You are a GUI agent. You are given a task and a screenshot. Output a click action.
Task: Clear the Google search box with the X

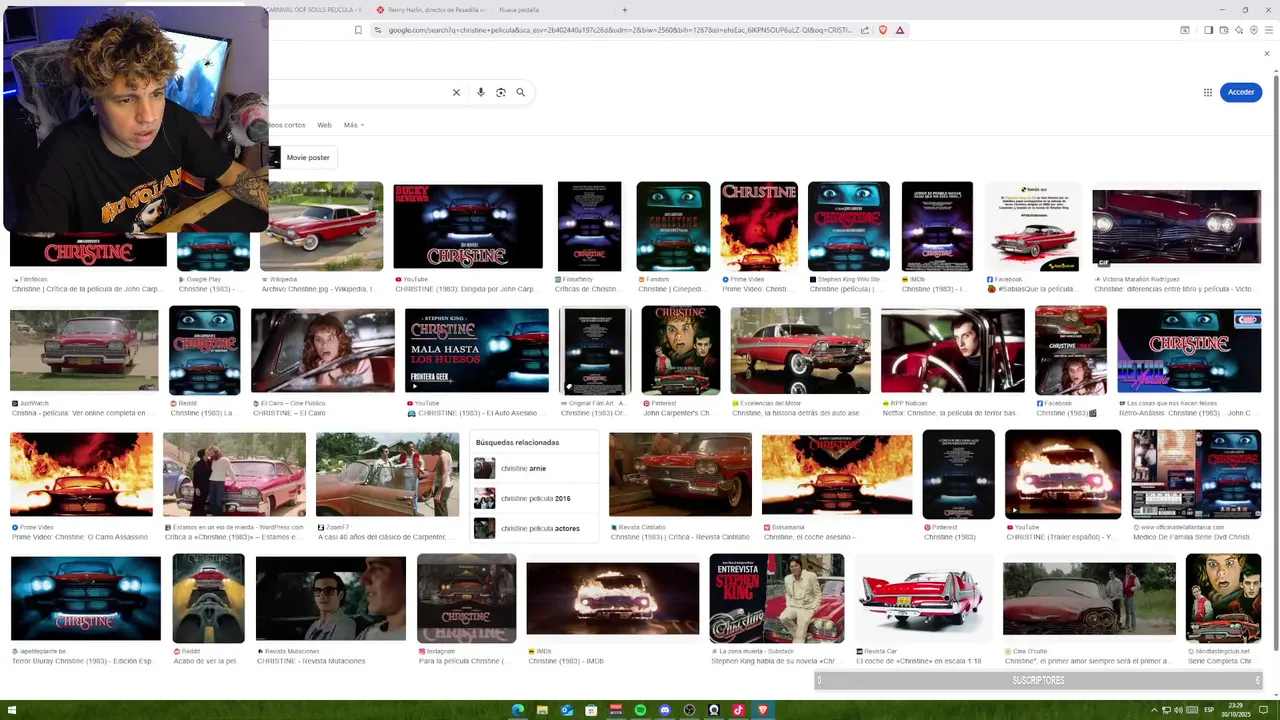[456, 92]
